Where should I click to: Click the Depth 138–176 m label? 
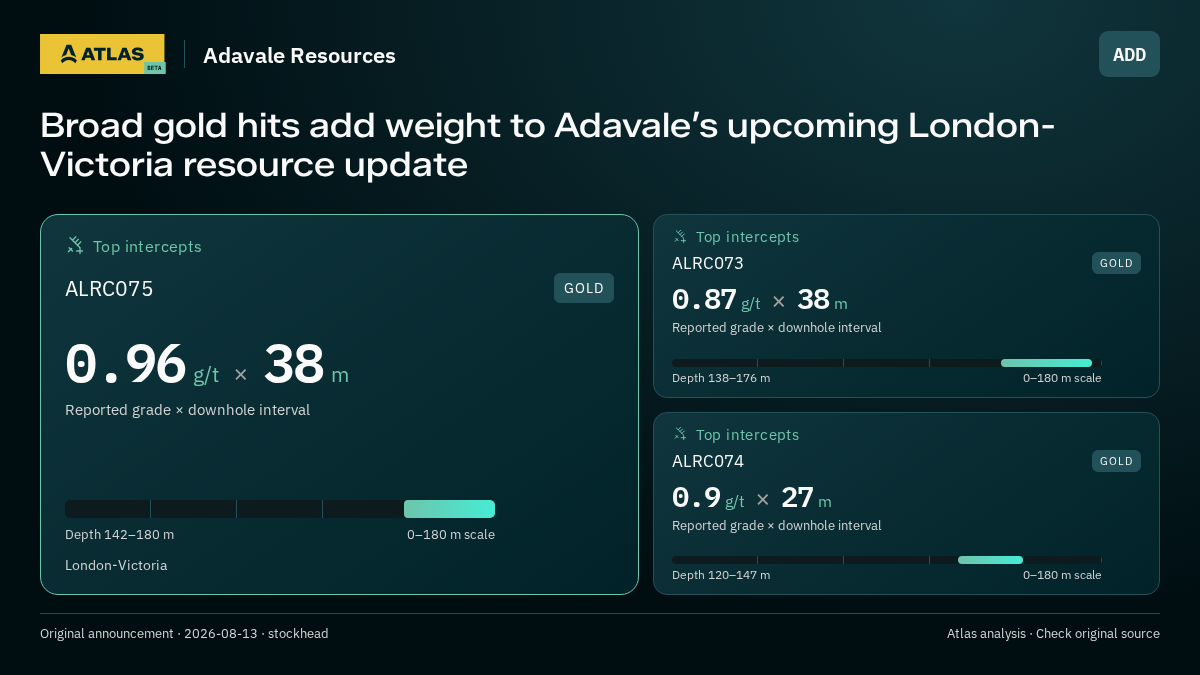coord(721,378)
